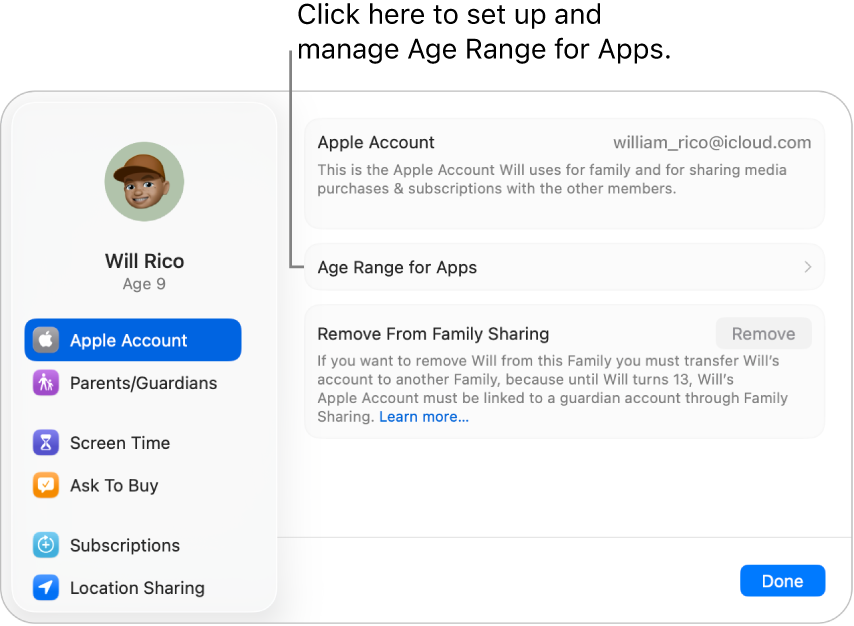Select the Subscriptions circular arrow icon

pos(46,545)
